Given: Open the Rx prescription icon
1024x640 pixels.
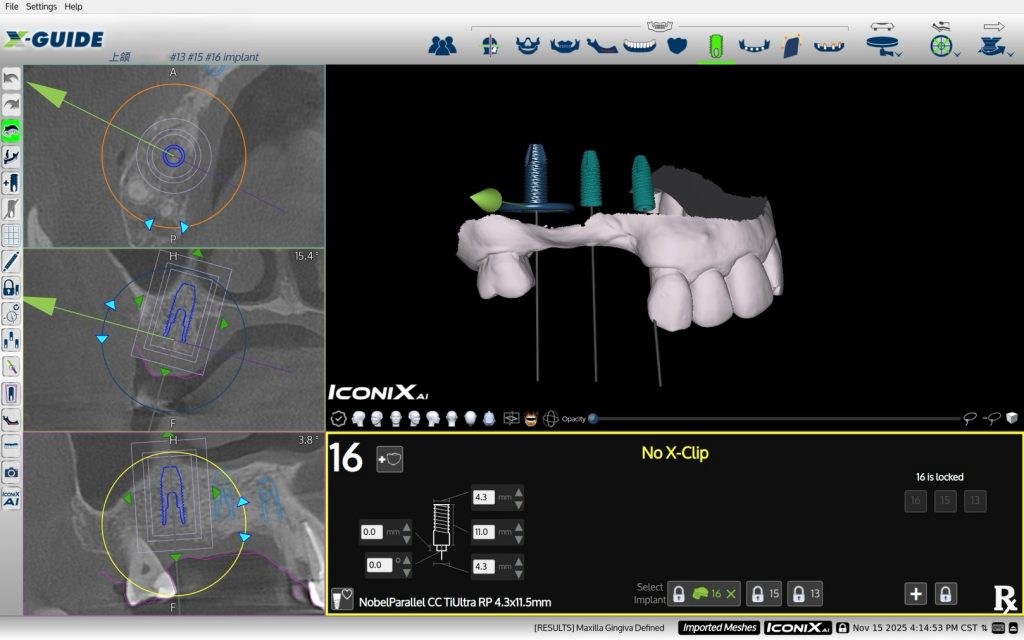Looking at the screenshot, I should tap(1004, 598).
